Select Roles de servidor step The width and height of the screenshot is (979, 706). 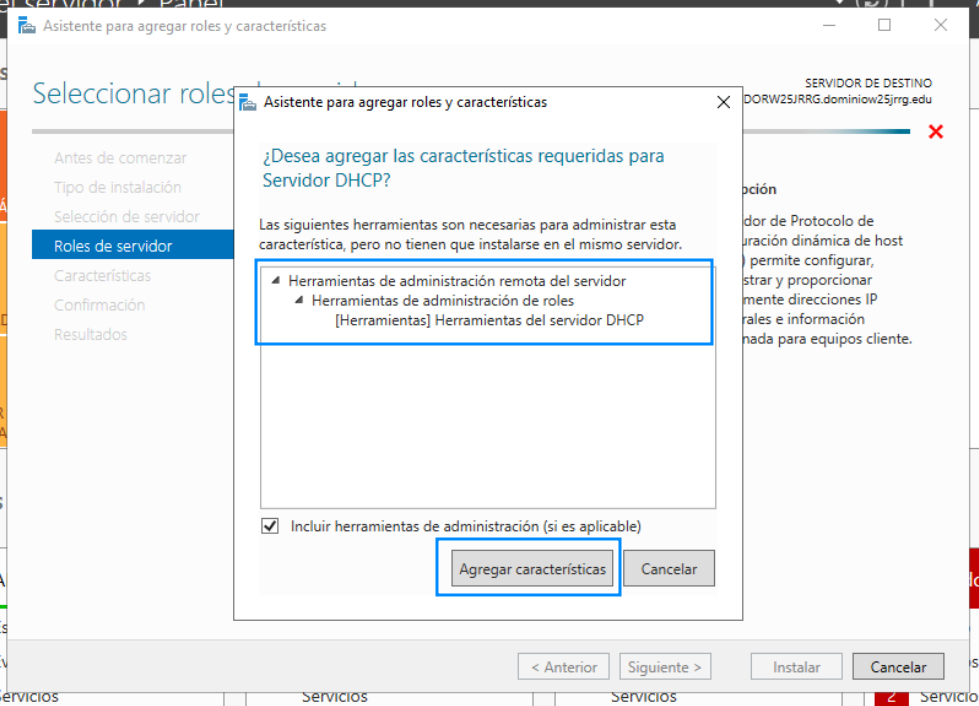coord(133,245)
